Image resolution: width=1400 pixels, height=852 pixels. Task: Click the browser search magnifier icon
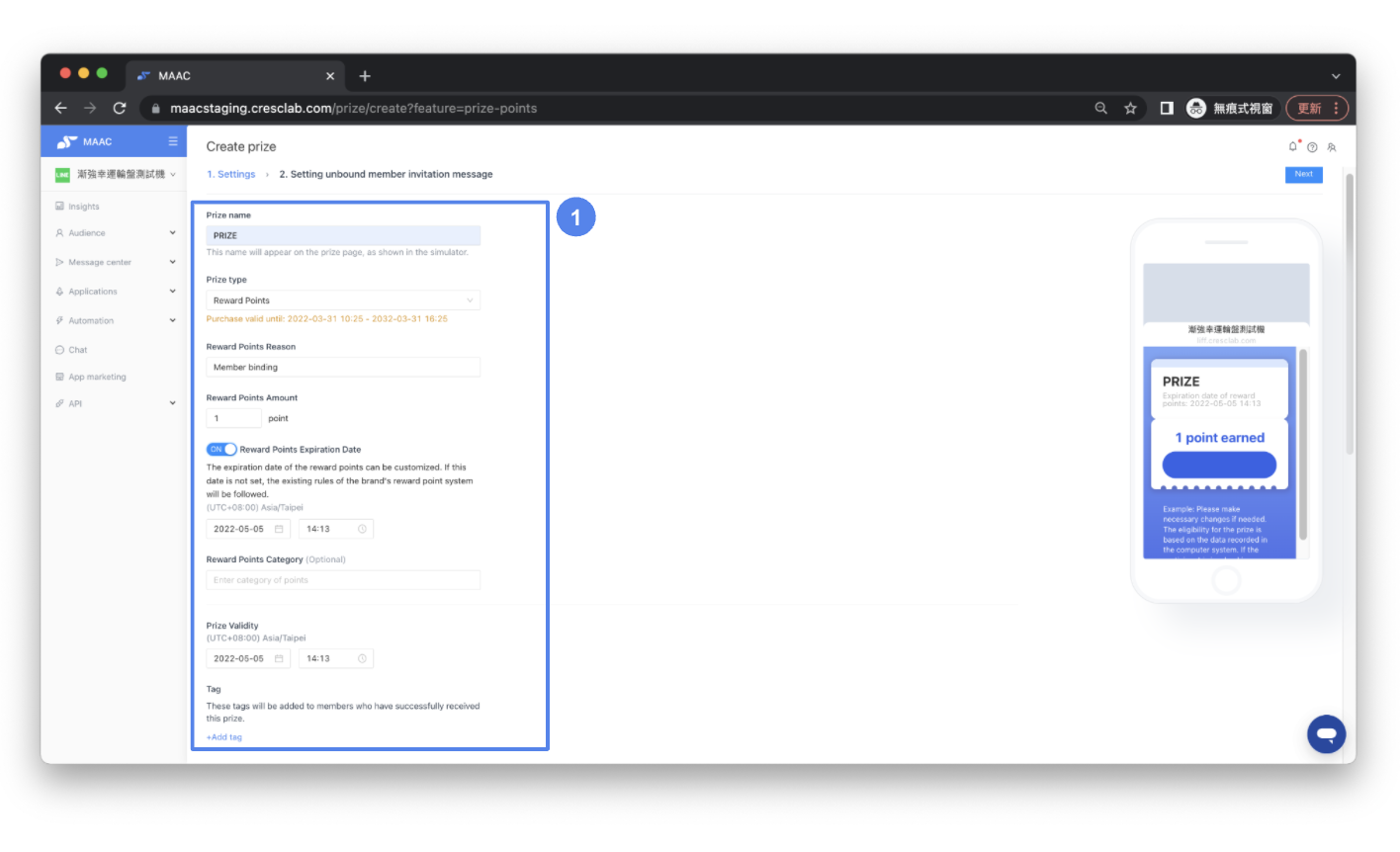(x=1100, y=108)
